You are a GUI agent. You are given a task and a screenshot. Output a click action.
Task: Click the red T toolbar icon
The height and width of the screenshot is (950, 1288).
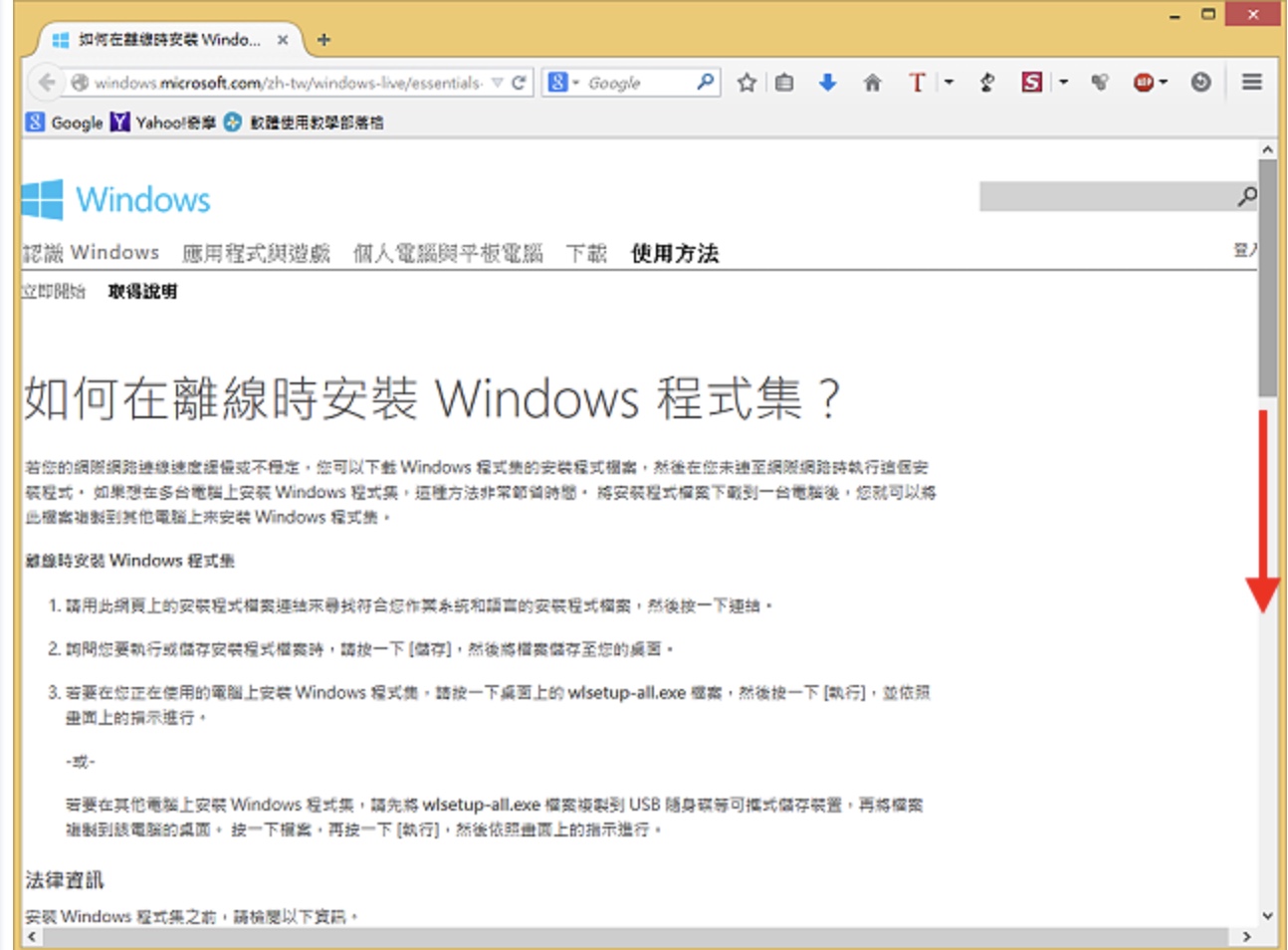[x=917, y=83]
